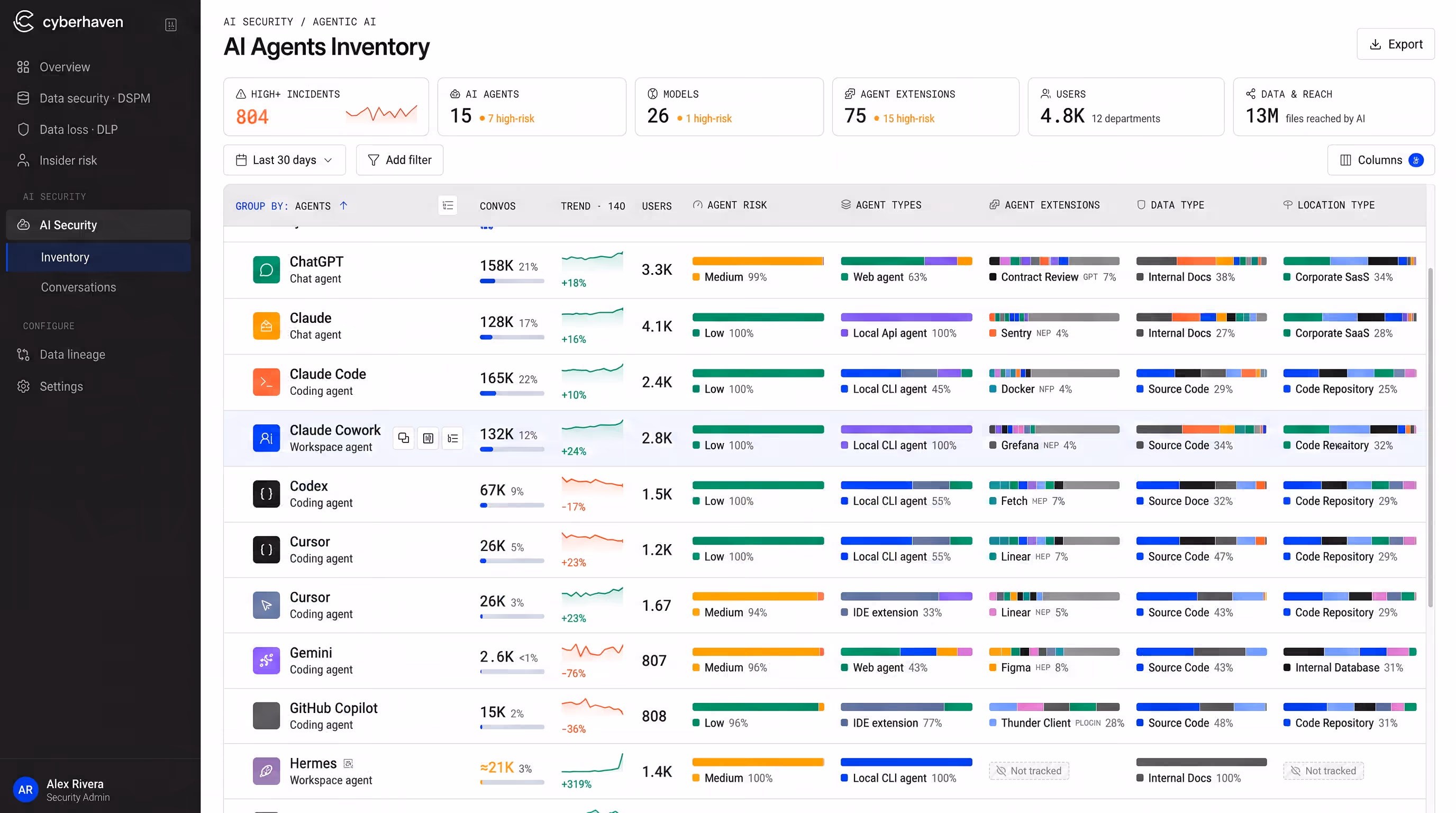Screen dimensions: 1456x813
Task: Open the AI Agents summary card
Action: click(x=531, y=107)
